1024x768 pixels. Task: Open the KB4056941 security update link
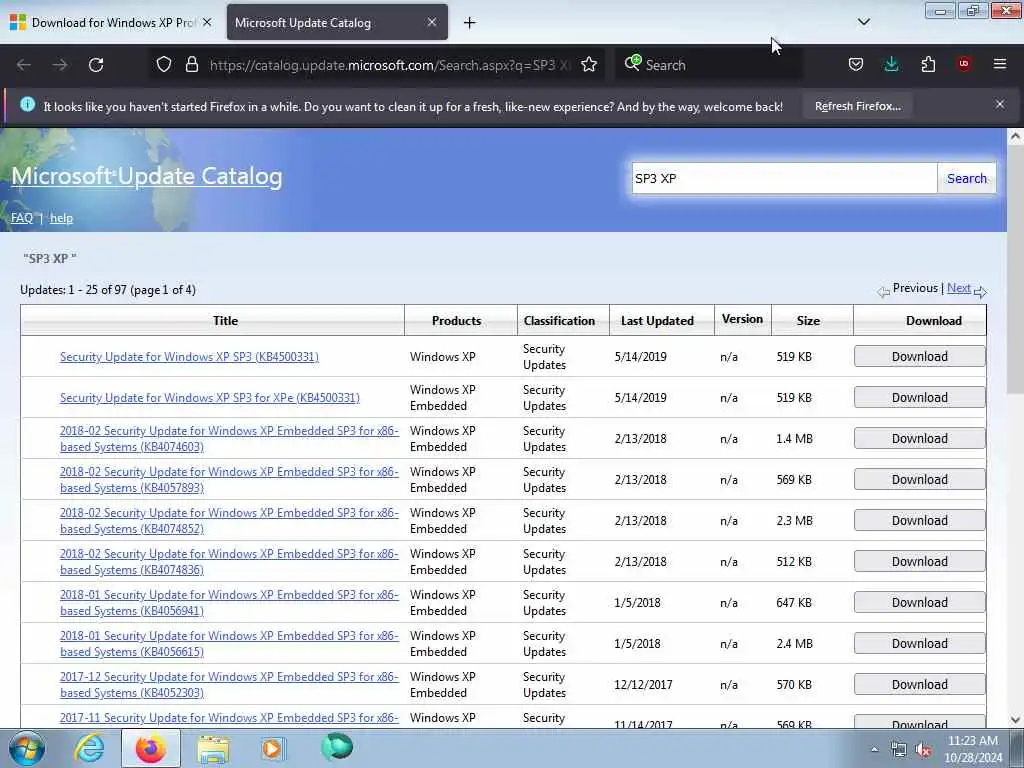pyautogui.click(x=229, y=603)
